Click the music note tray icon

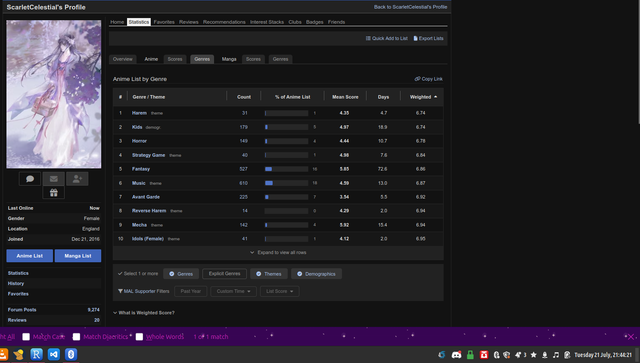556,355
